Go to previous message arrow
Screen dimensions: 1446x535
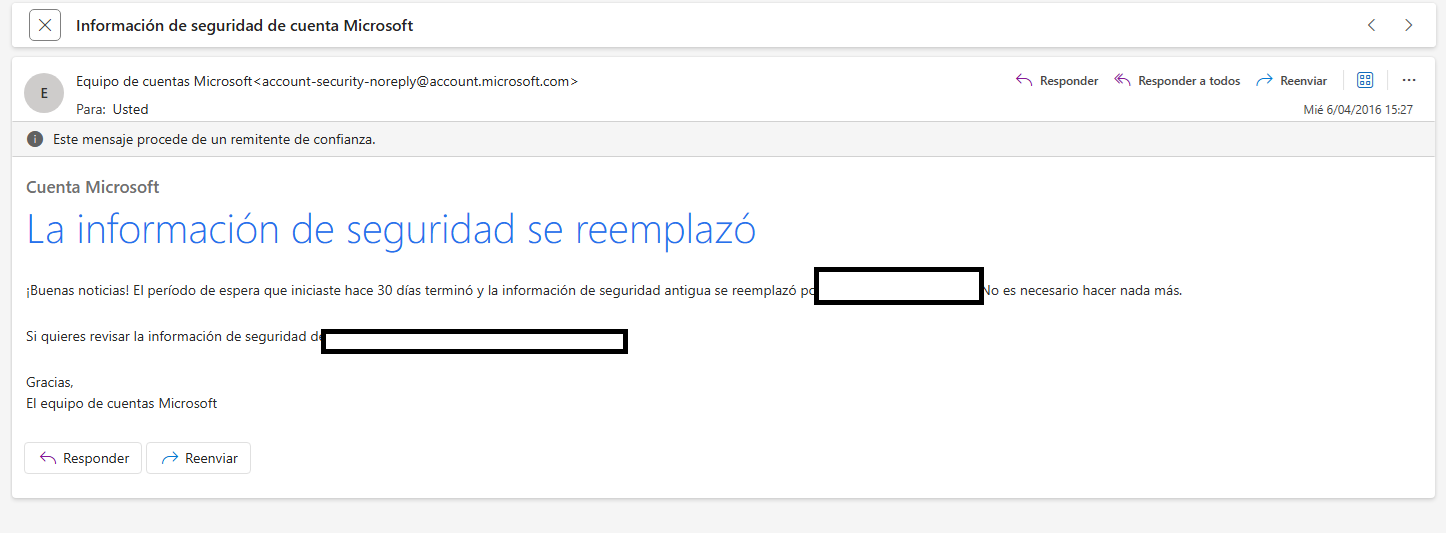click(x=1371, y=25)
